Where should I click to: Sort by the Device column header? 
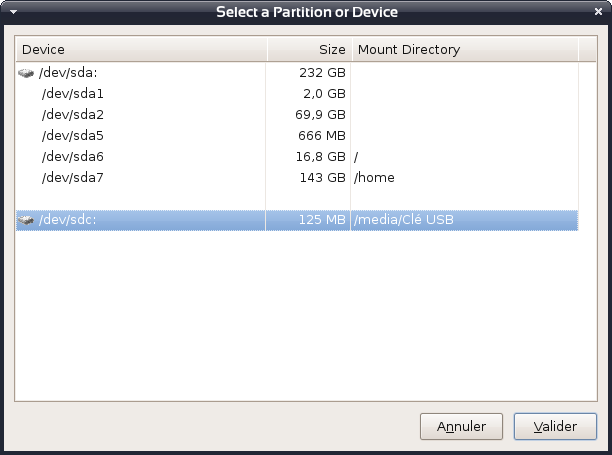[x=141, y=50]
